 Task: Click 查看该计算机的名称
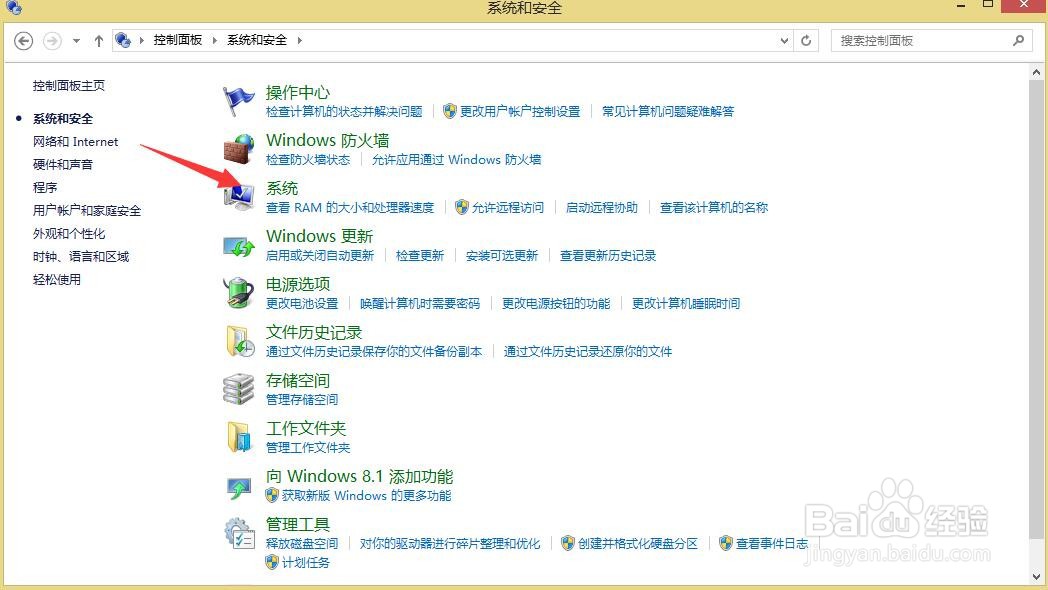point(714,208)
